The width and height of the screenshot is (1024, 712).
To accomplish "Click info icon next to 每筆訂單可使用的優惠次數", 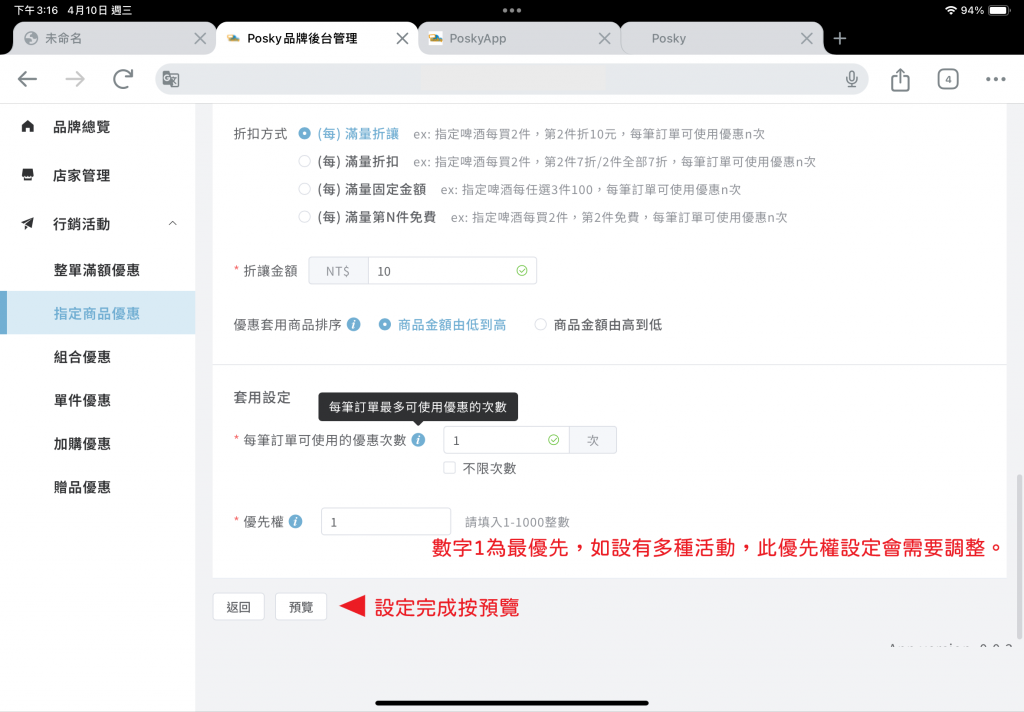I will 419,440.
